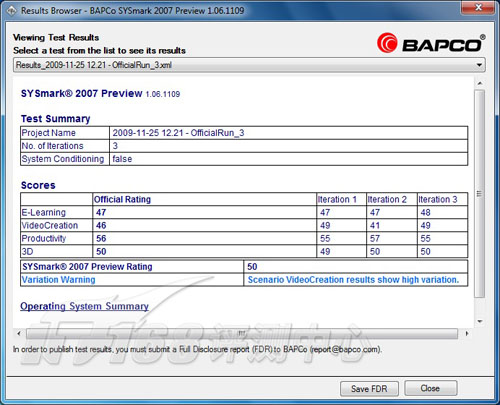Open the results file dropdown arrow

coord(479,65)
